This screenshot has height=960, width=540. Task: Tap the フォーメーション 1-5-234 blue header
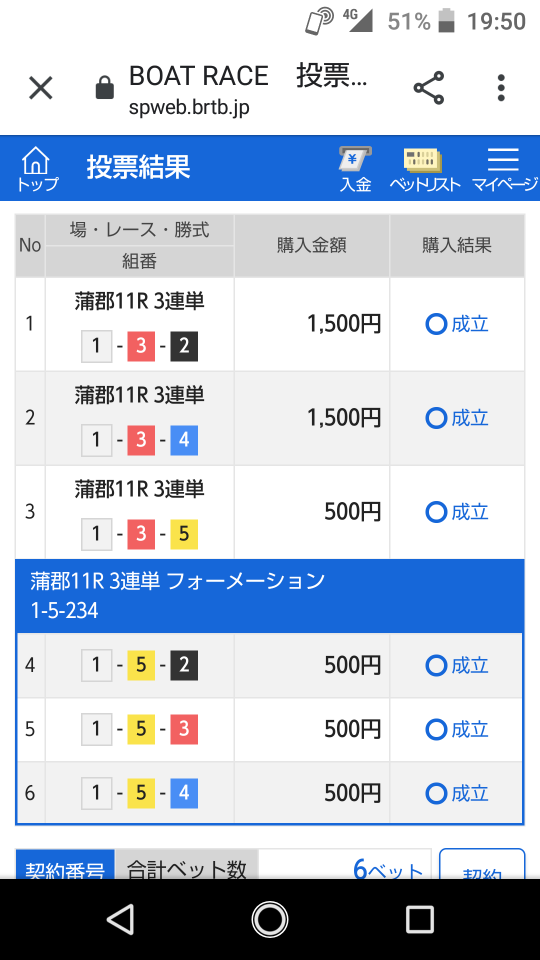(x=270, y=596)
